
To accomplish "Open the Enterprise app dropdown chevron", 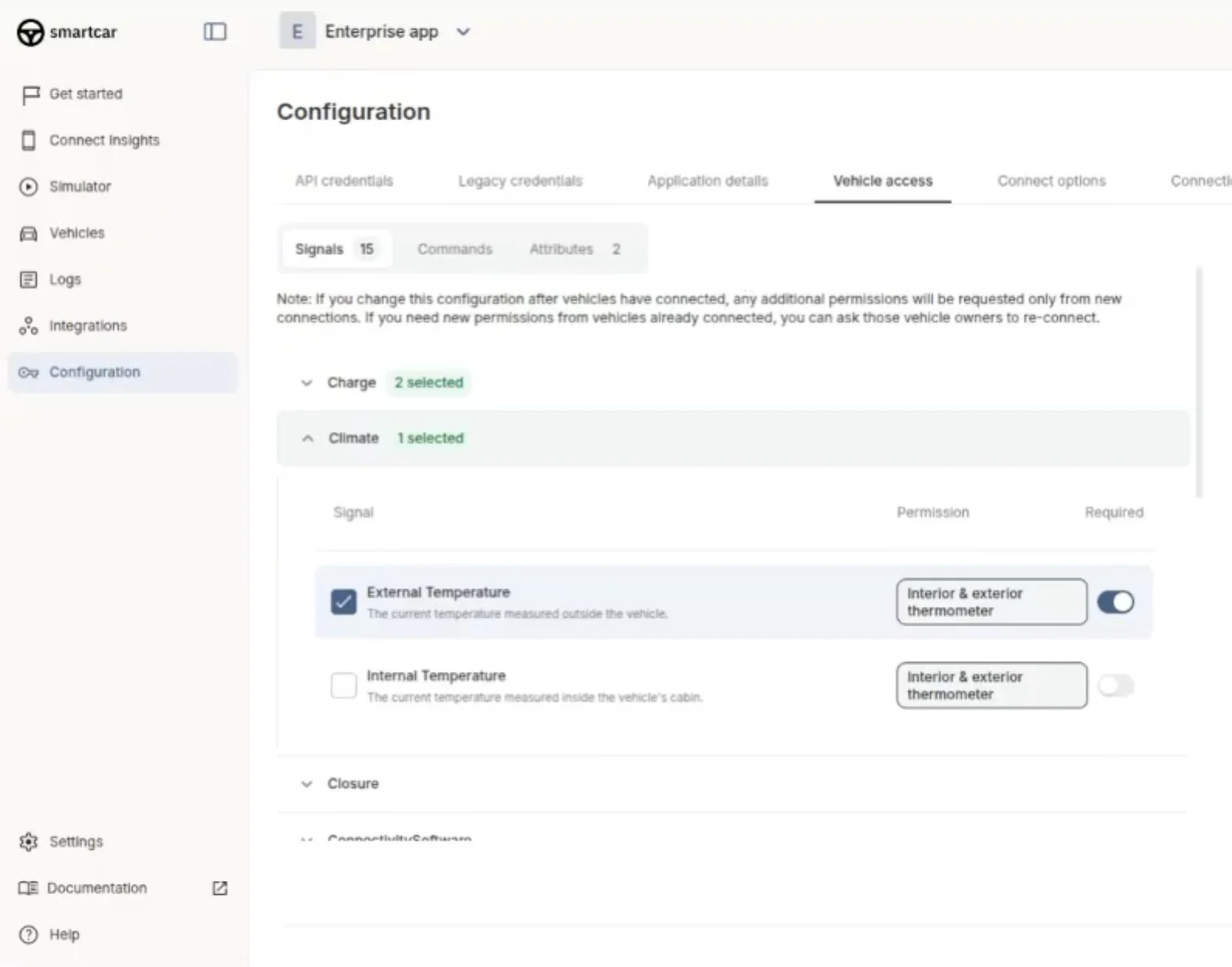I will (463, 32).
